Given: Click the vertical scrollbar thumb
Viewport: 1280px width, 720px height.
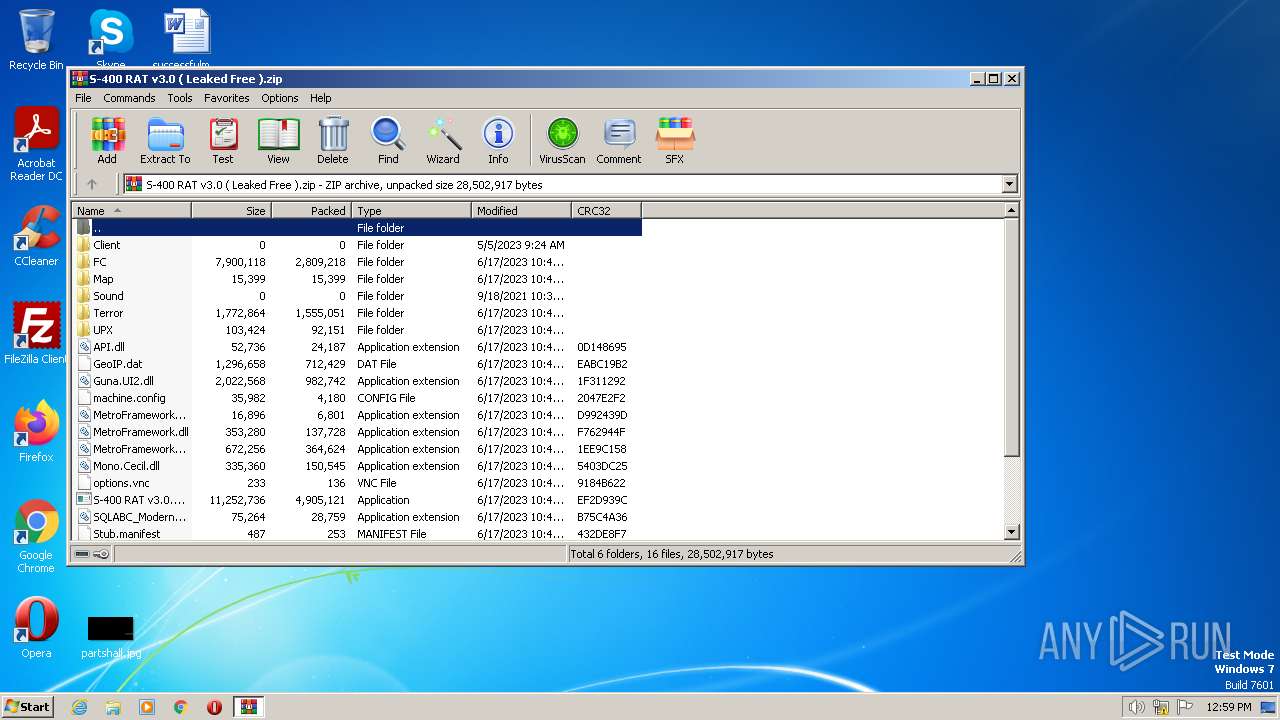Looking at the screenshot, I should [1011, 338].
